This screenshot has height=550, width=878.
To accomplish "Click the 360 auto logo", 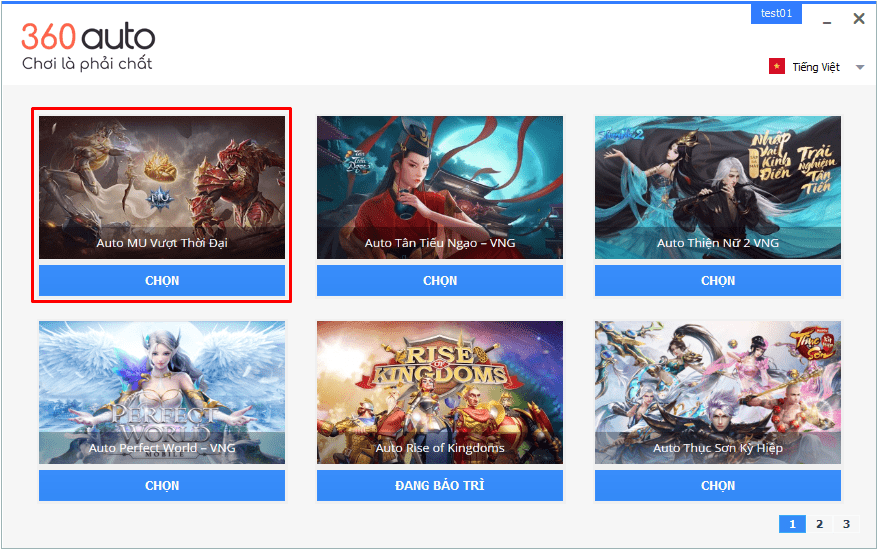I will (x=88, y=46).
